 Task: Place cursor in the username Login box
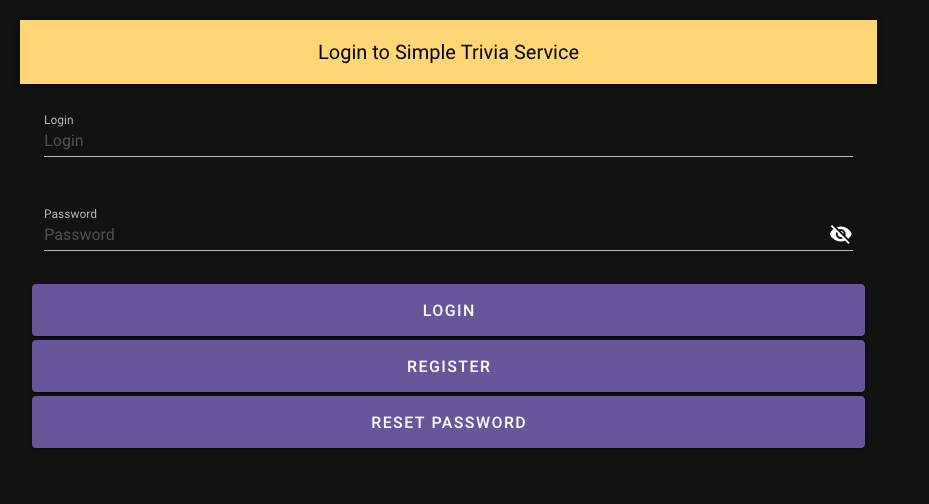point(448,141)
